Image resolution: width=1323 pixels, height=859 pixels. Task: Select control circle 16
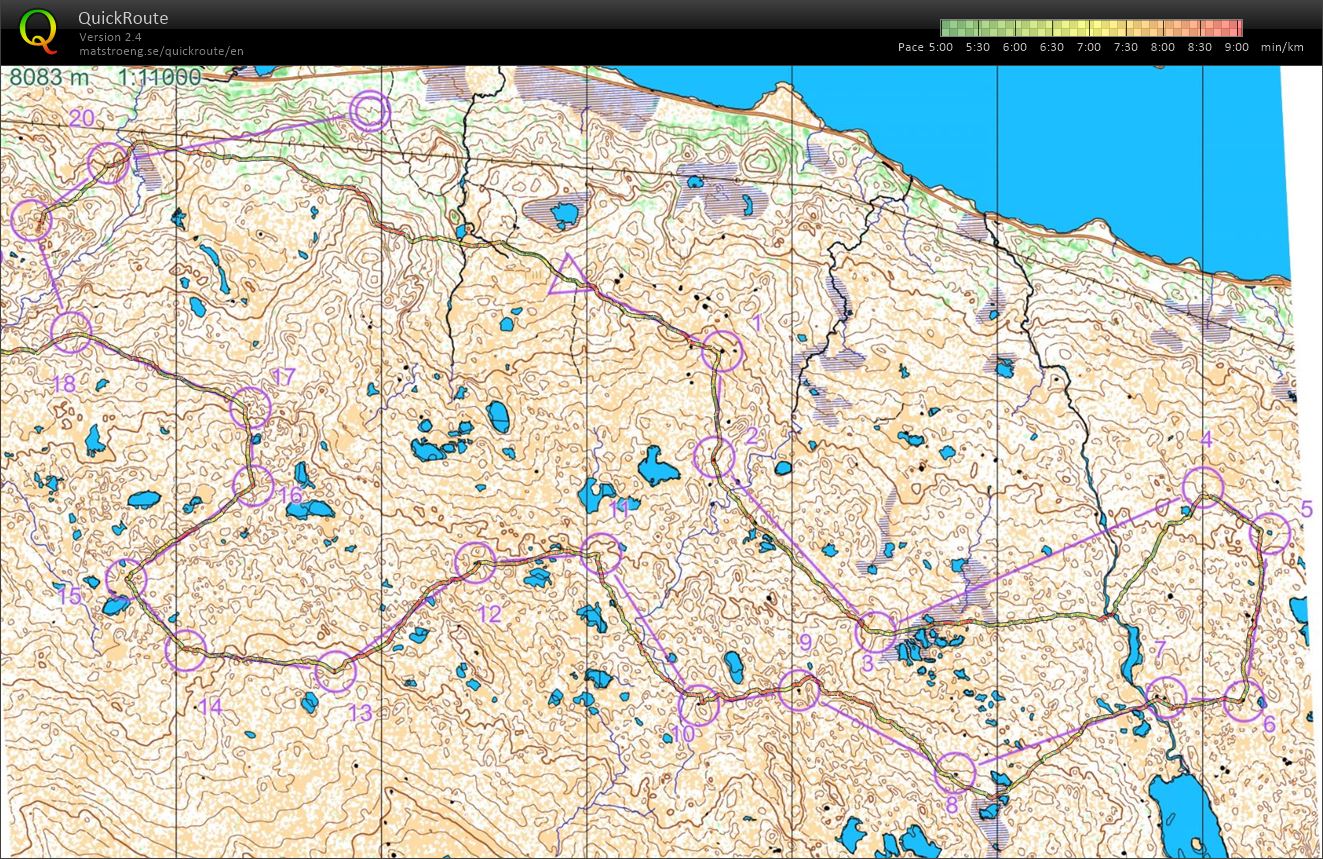click(253, 486)
